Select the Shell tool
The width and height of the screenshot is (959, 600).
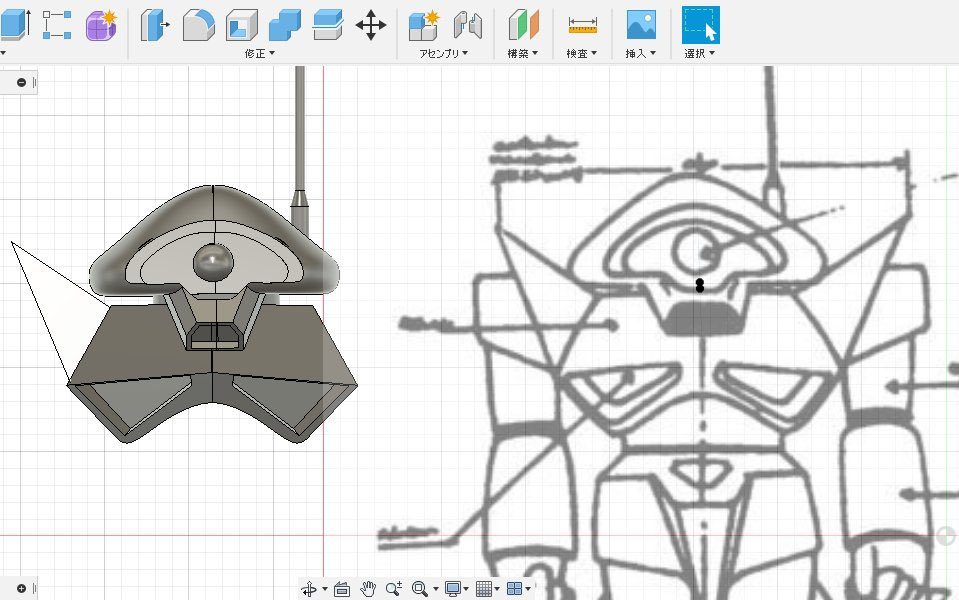click(241, 24)
